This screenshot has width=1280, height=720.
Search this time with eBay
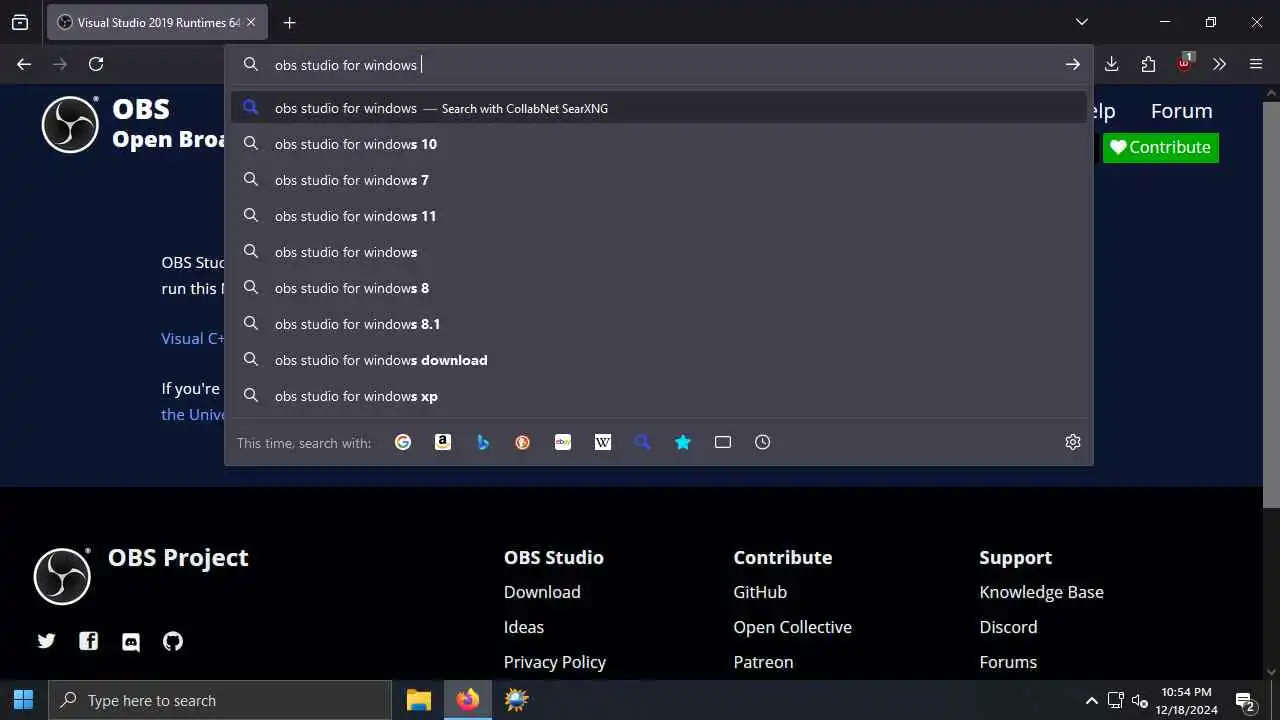563,442
